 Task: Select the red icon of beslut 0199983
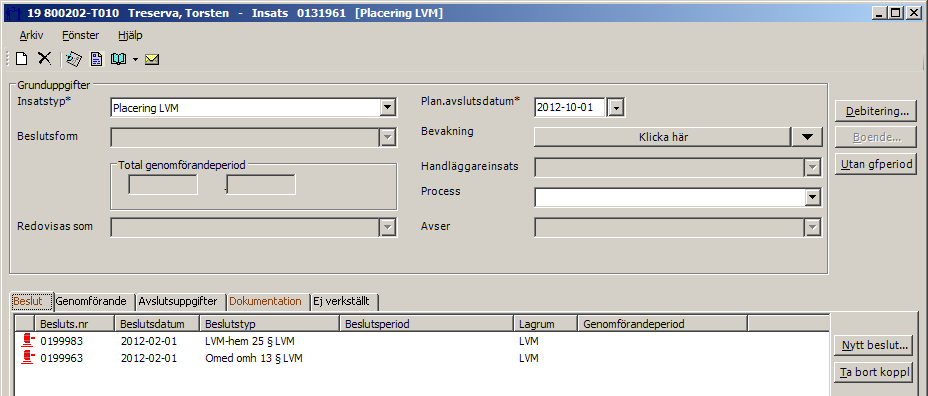click(x=27, y=341)
